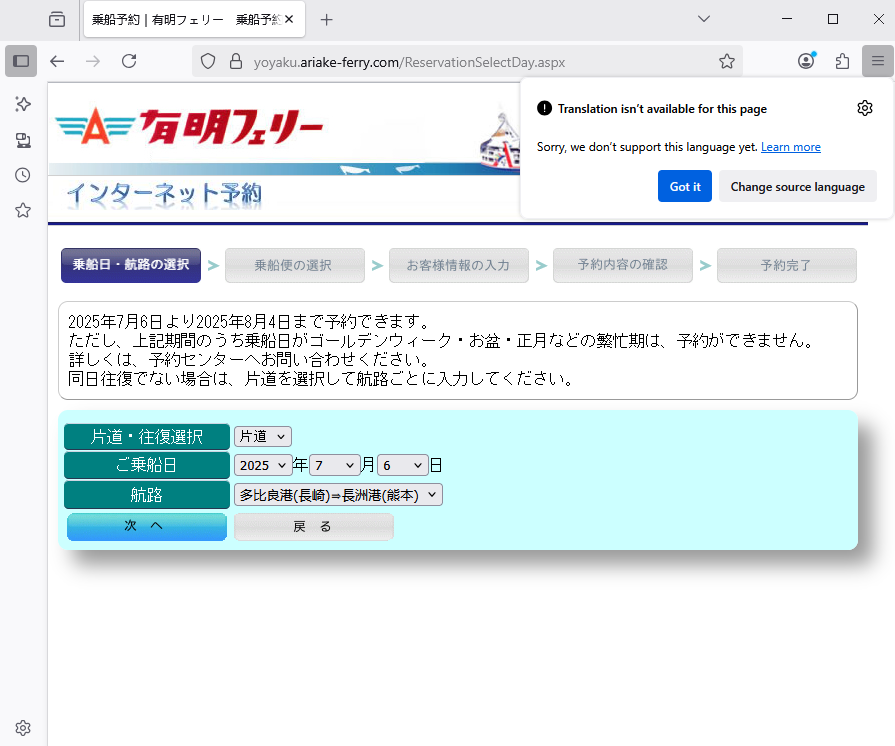The height and width of the screenshot is (746, 895).
Task: Open AI chatbot sparkle sidebar icon
Action: (23, 104)
